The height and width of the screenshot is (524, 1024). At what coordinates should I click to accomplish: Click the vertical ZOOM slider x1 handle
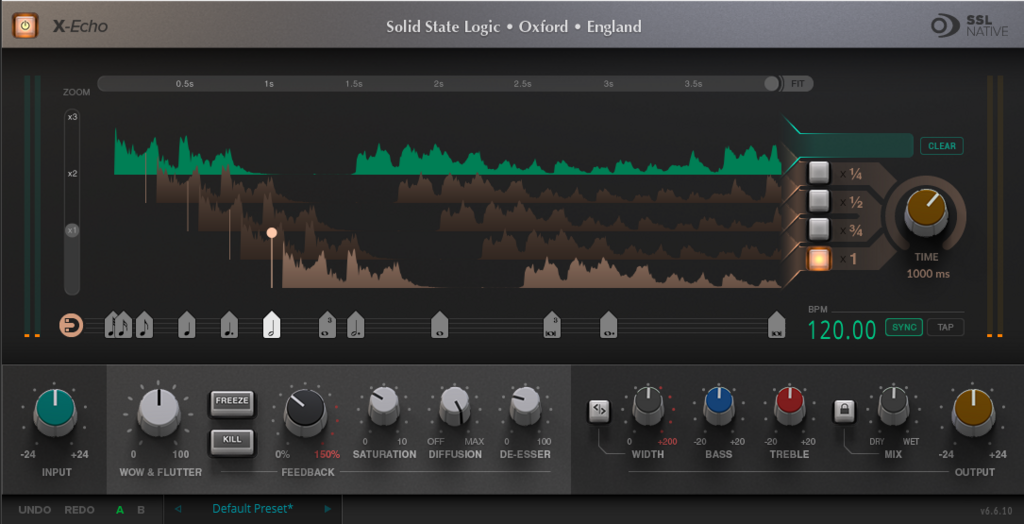[72, 231]
